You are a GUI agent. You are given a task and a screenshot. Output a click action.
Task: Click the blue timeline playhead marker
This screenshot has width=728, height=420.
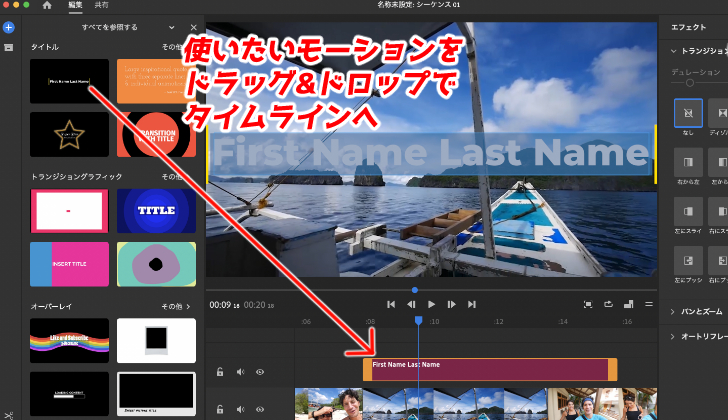tap(418, 320)
